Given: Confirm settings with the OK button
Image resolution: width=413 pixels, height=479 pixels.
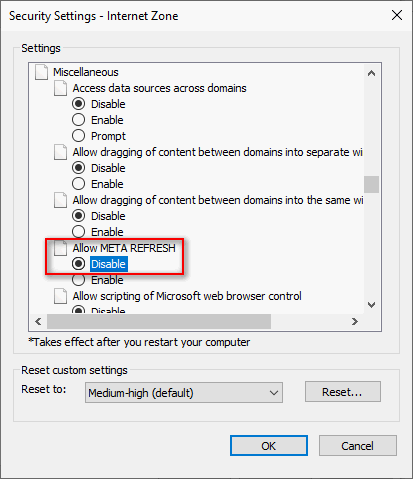Looking at the screenshot, I should (x=269, y=446).
